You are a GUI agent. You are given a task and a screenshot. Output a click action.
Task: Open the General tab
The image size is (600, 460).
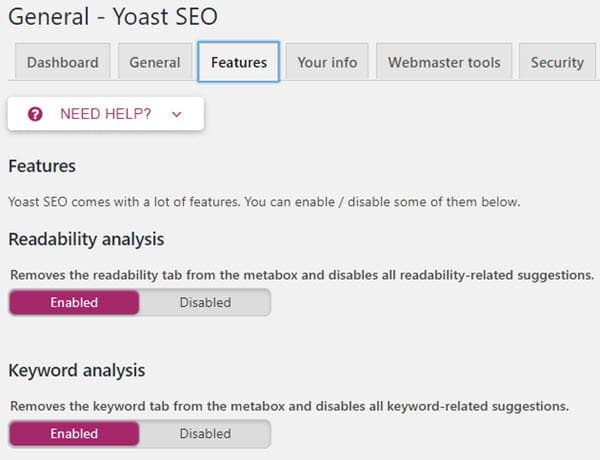(x=155, y=62)
